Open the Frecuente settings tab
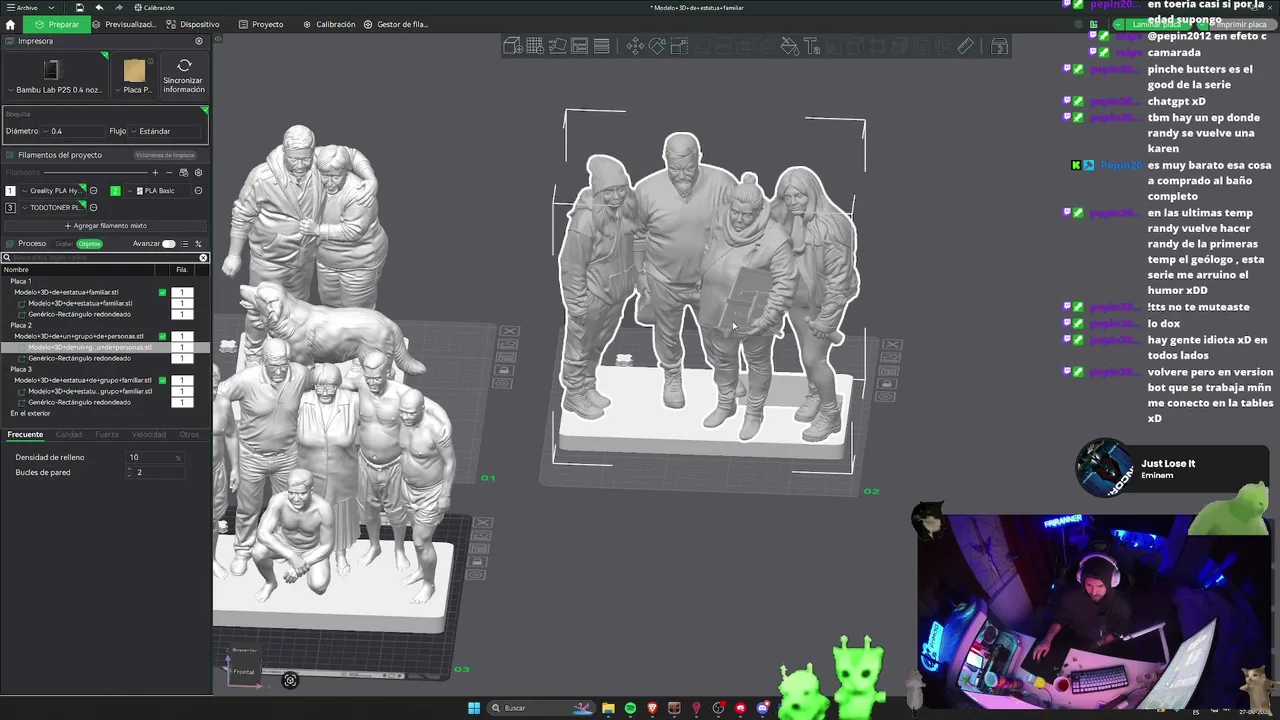The width and height of the screenshot is (1280, 720). 25,435
